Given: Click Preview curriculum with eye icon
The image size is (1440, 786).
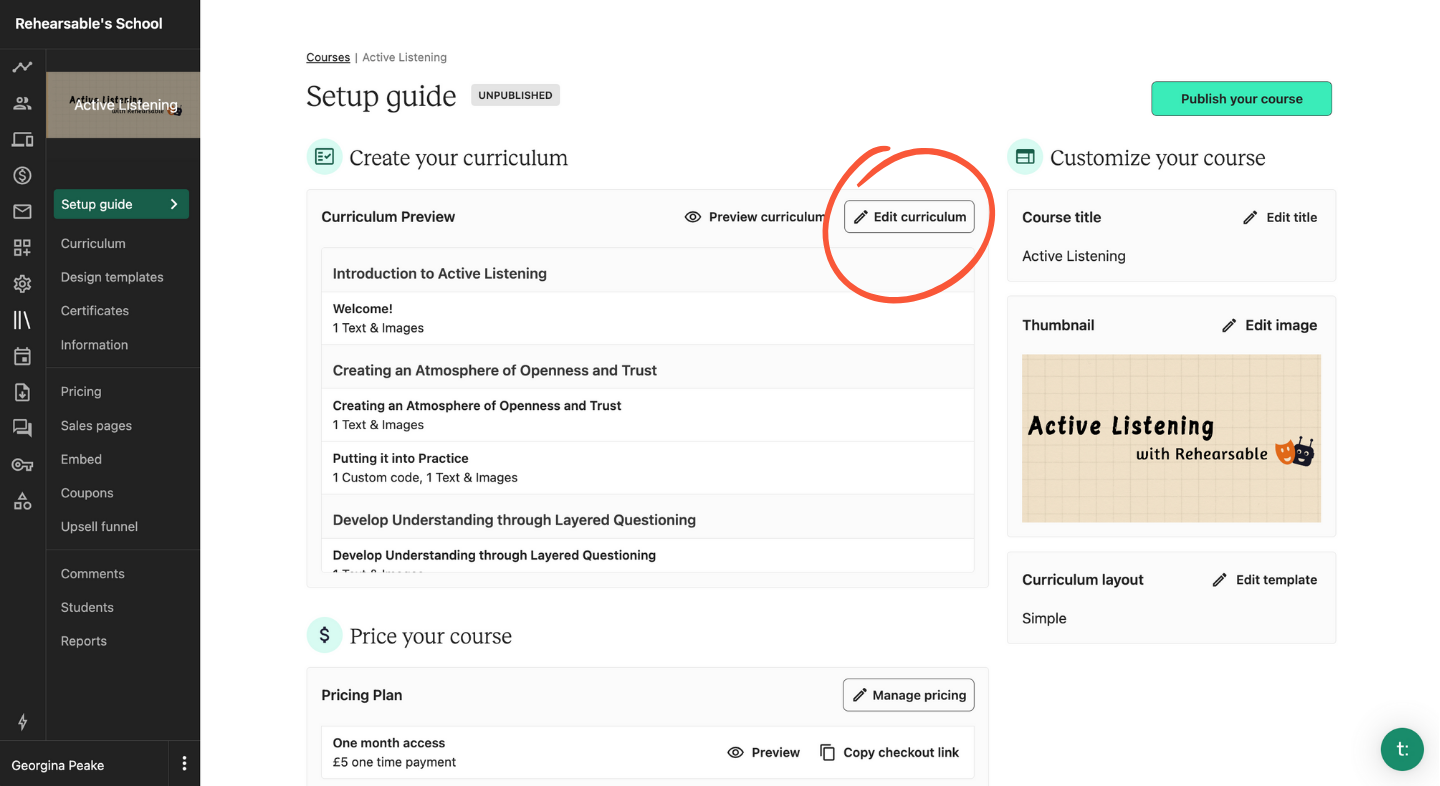Looking at the screenshot, I should pyautogui.click(x=755, y=217).
